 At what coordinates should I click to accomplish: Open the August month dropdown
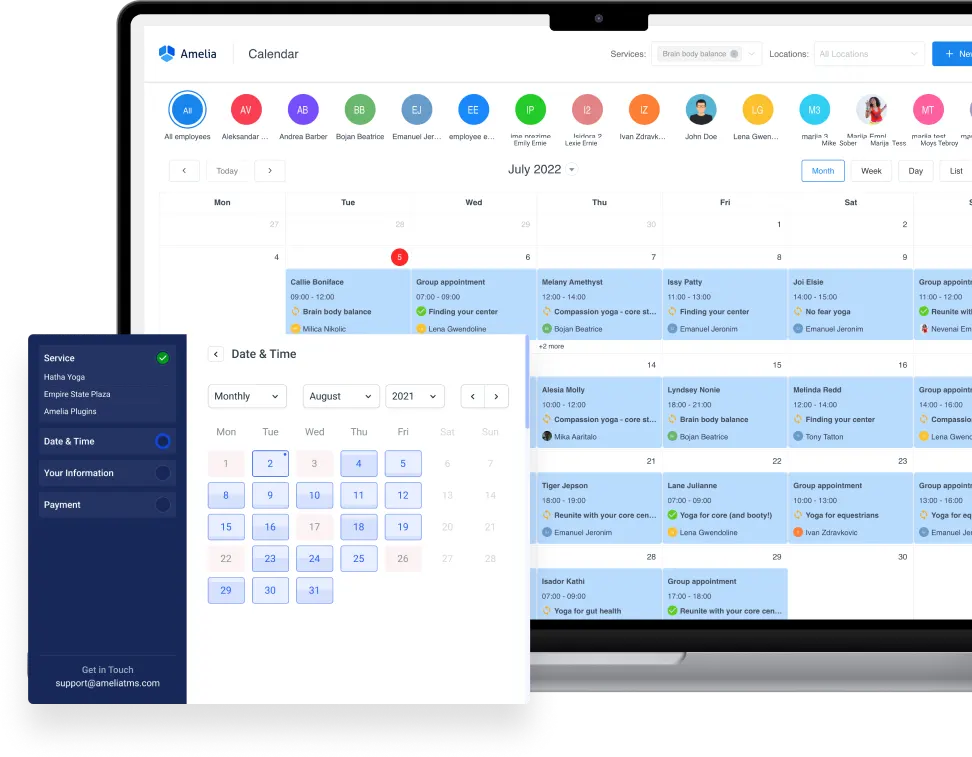[x=340, y=397]
